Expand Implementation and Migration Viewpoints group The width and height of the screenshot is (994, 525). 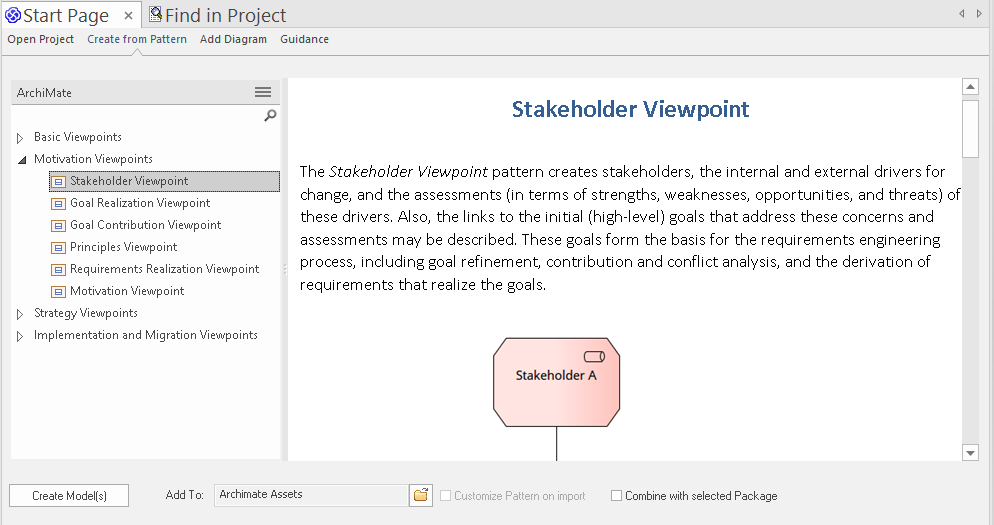[x=20, y=336]
